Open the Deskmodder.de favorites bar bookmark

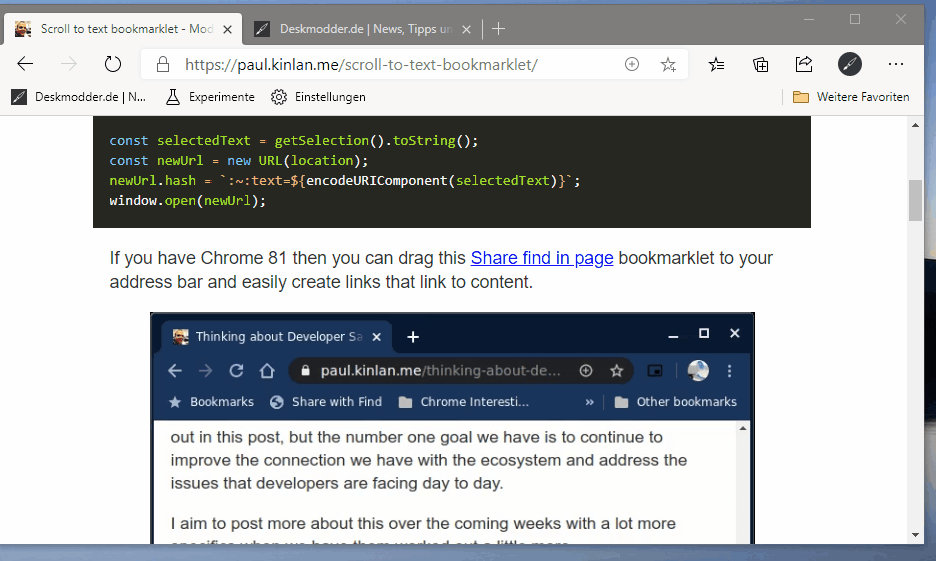click(79, 97)
